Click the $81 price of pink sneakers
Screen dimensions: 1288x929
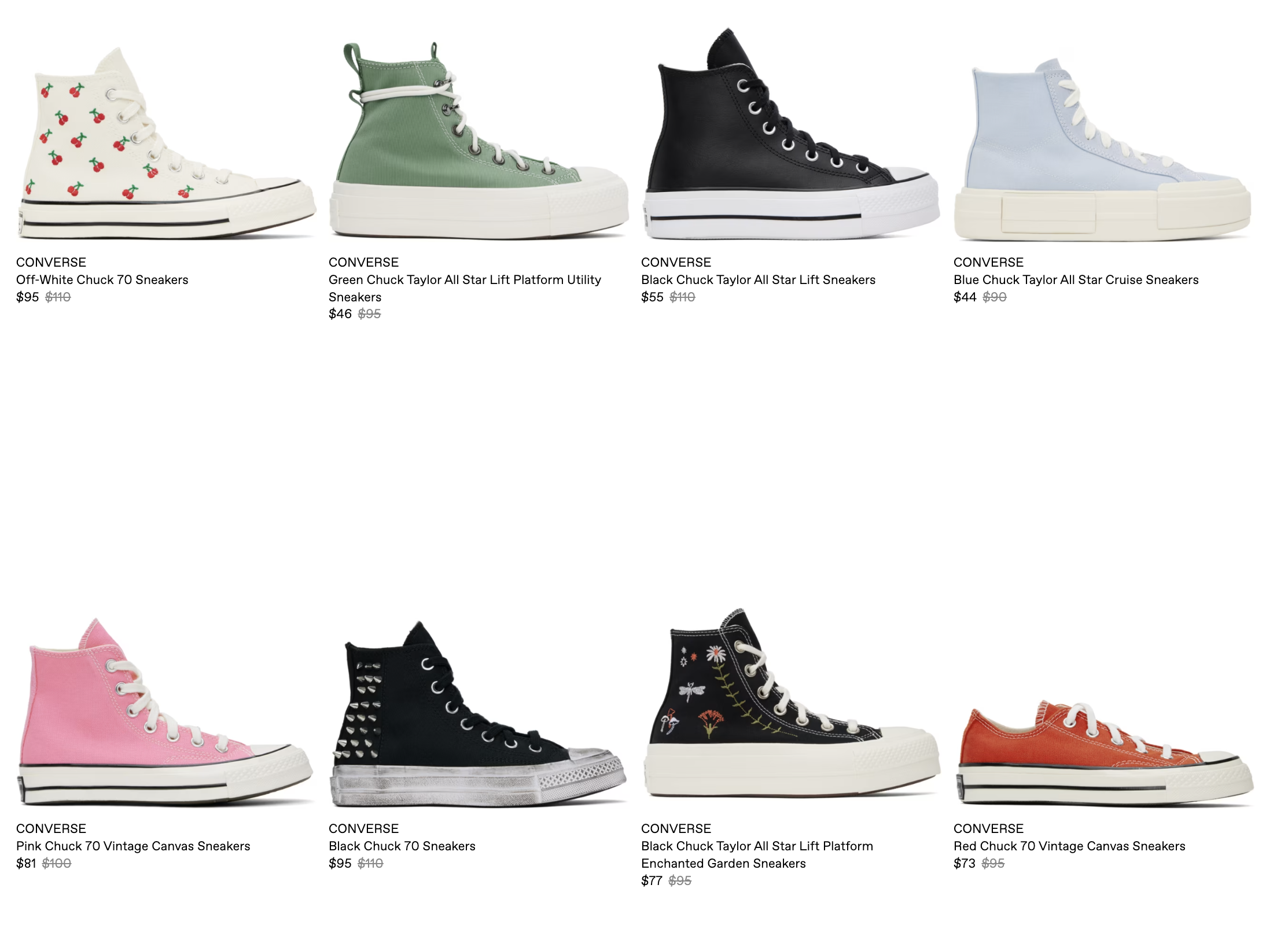coord(26,864)
